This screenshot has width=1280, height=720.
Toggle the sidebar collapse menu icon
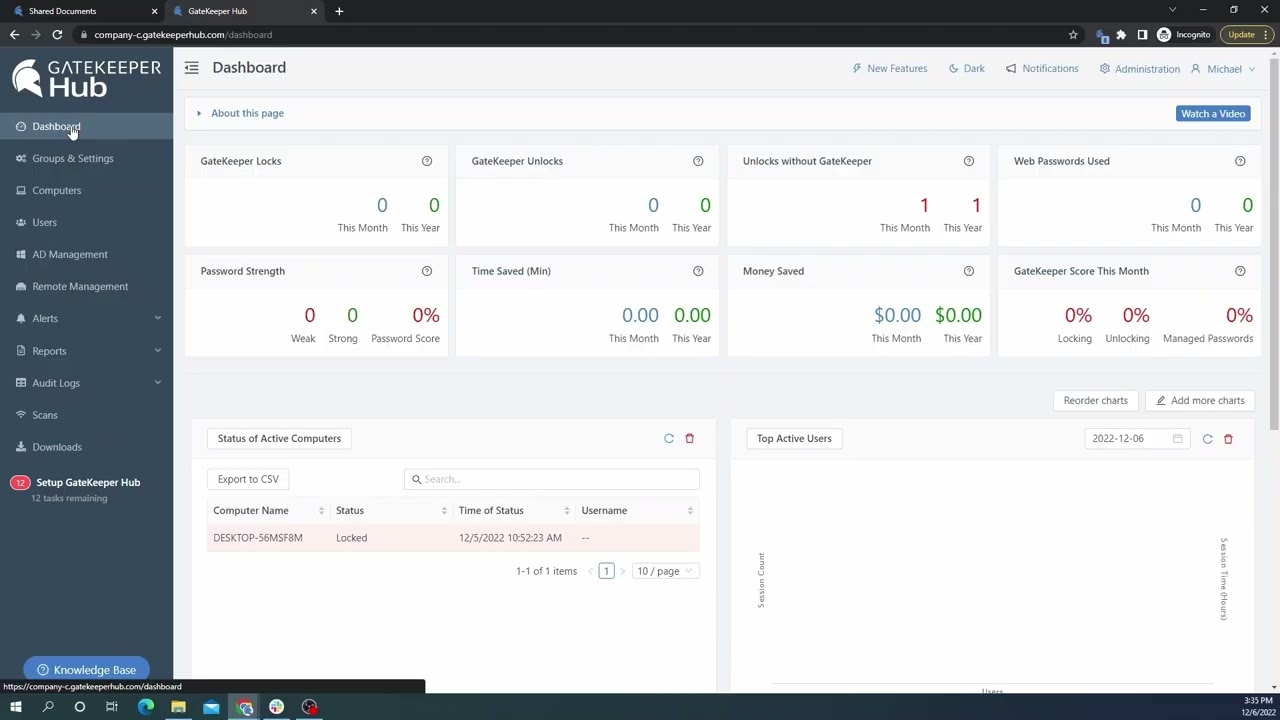tap(191, 68)
